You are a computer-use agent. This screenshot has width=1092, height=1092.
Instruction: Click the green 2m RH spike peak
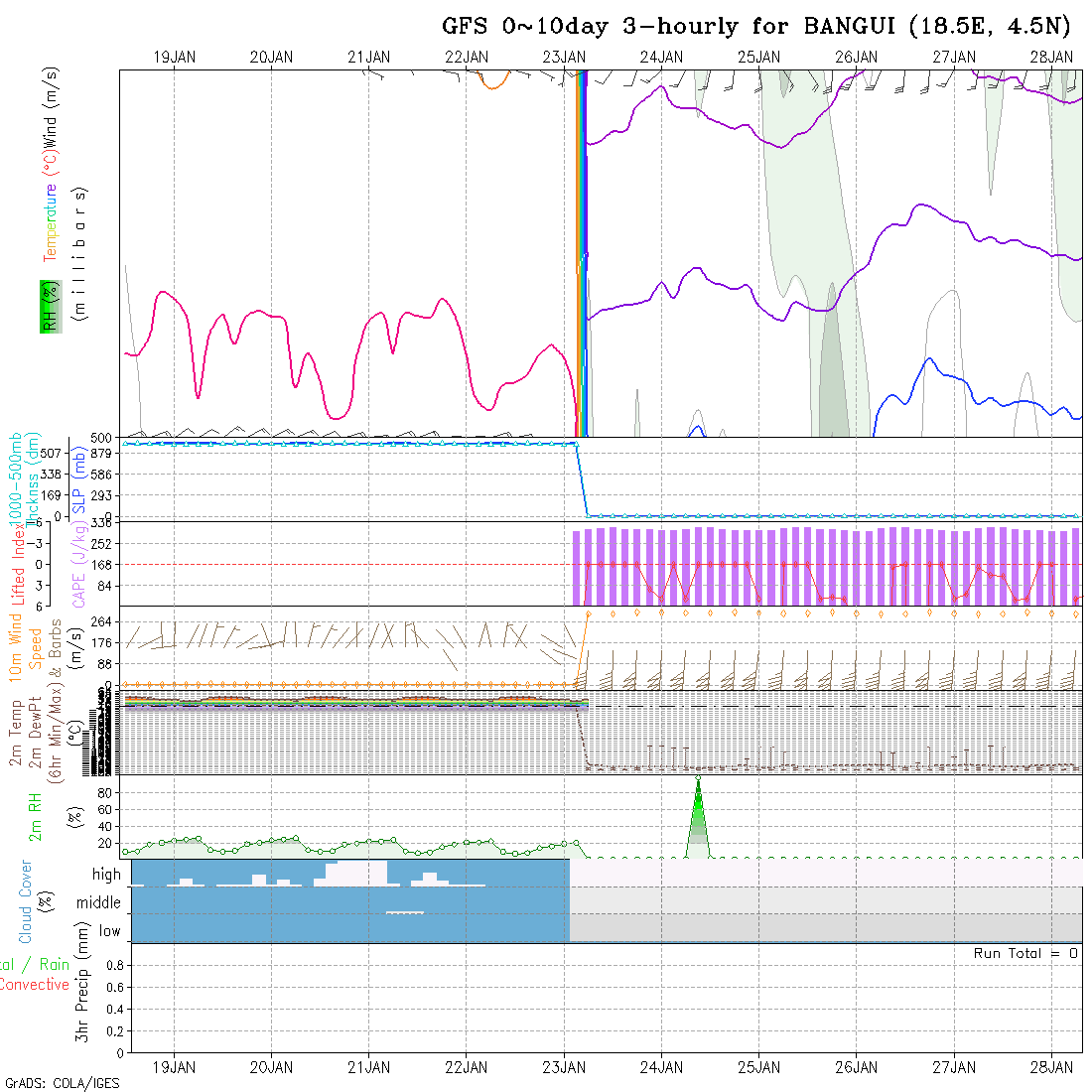(x=699, y=781)
